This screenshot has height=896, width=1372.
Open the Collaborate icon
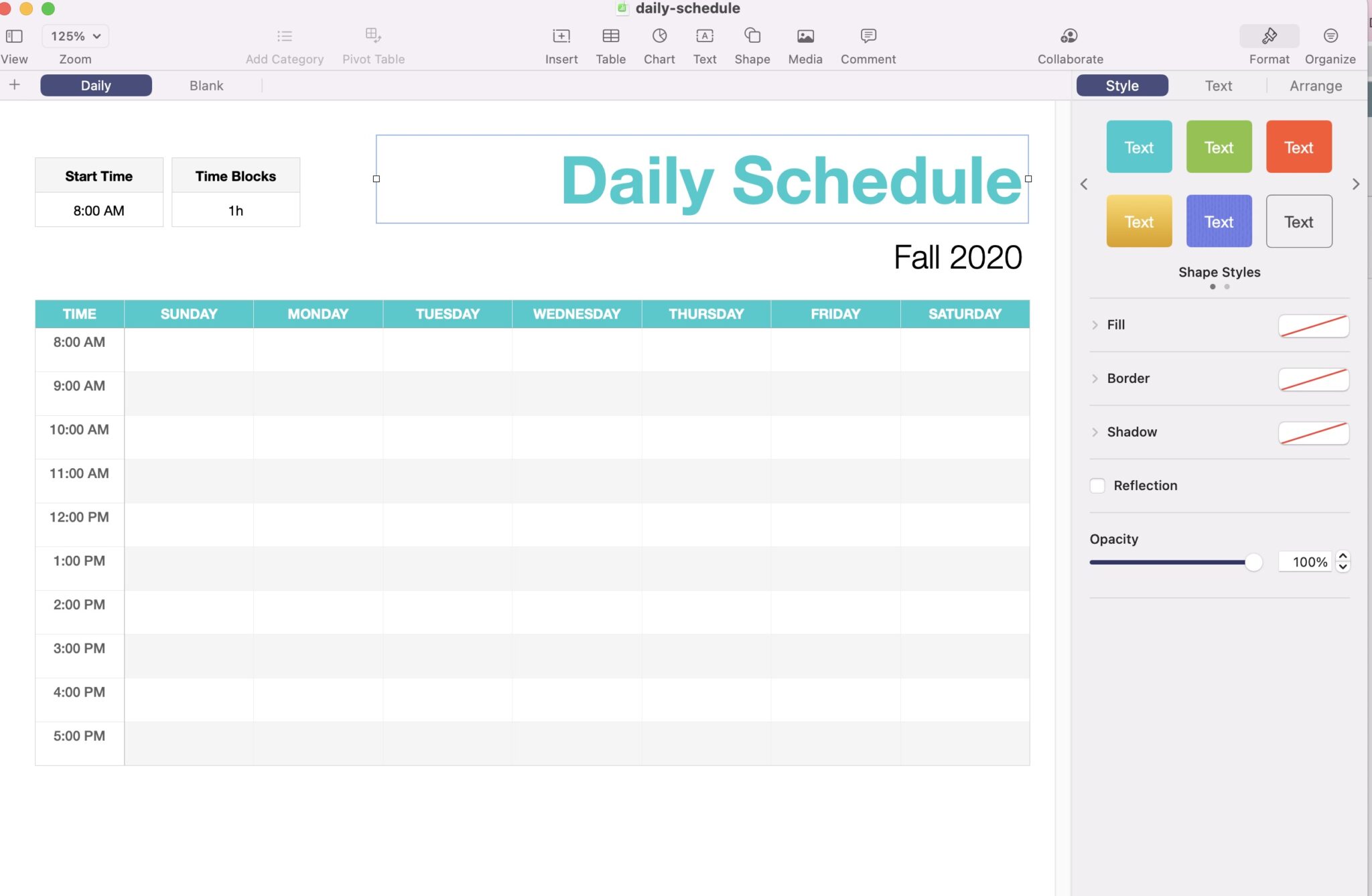click(1070, 35)
